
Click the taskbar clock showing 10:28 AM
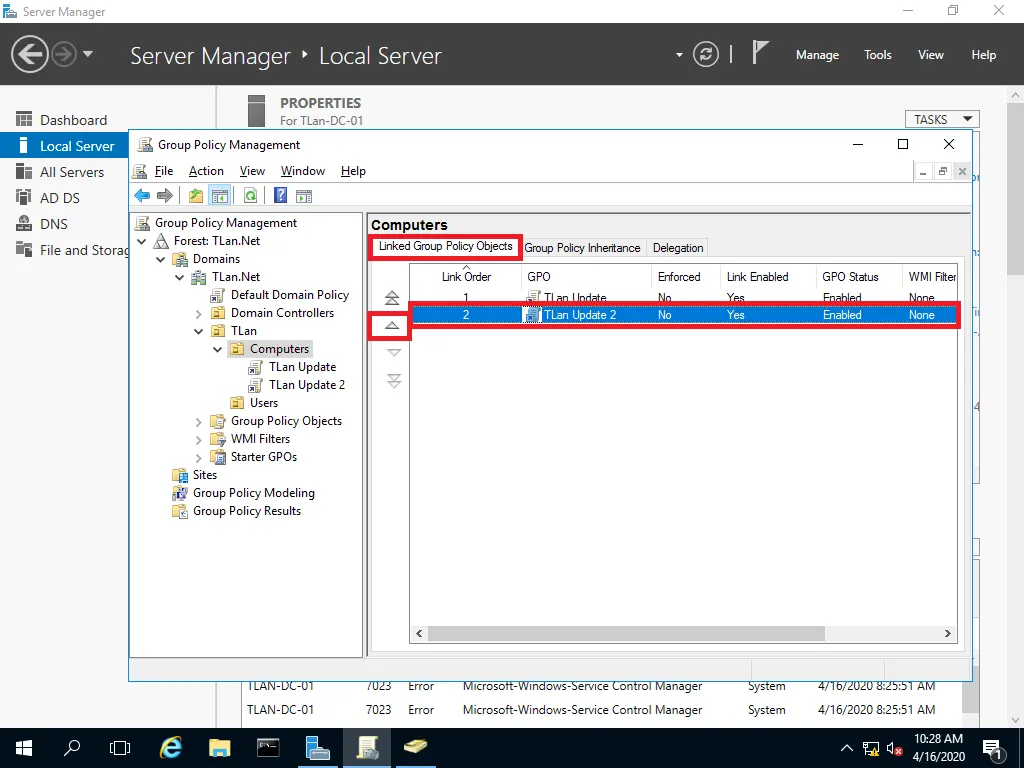pyautogui.click(x=938, y=748)
